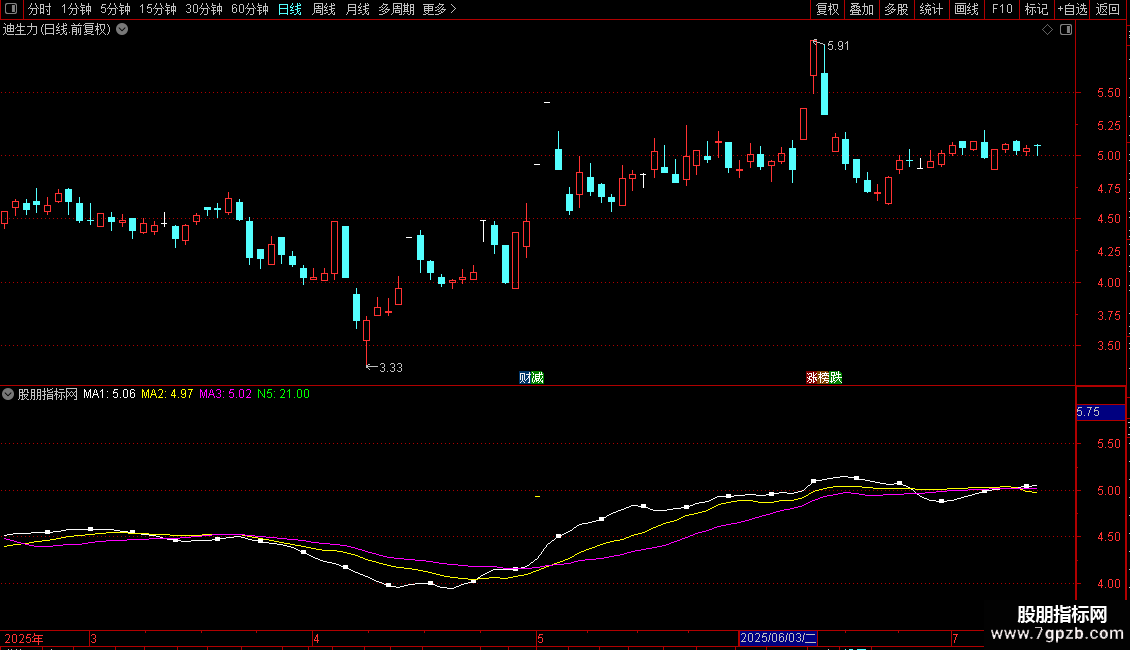Click the diamond marker icon above the chart

point(1048,30)
